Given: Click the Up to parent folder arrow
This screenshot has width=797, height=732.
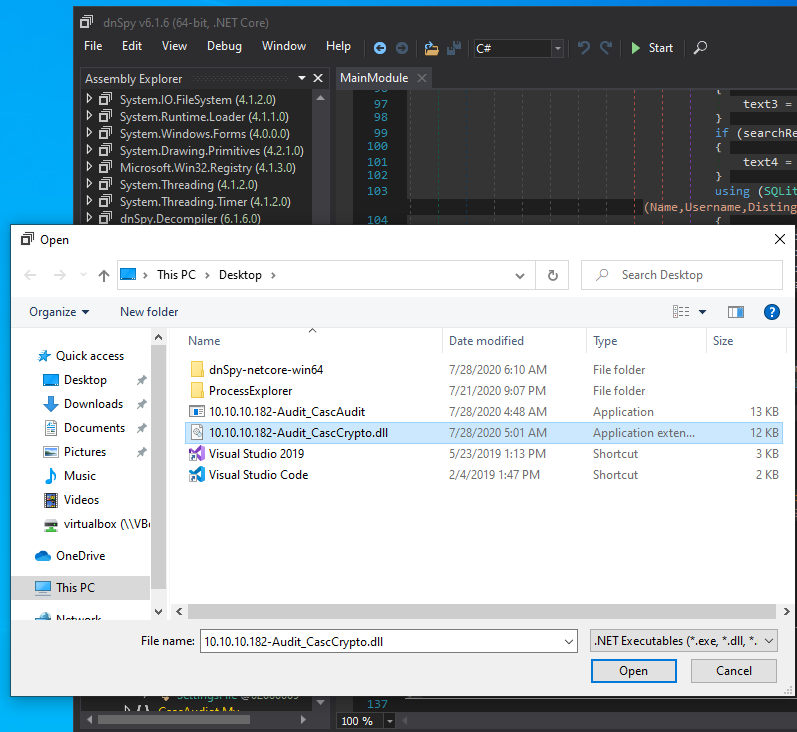Looking at the screenshot, I should 104,275.
